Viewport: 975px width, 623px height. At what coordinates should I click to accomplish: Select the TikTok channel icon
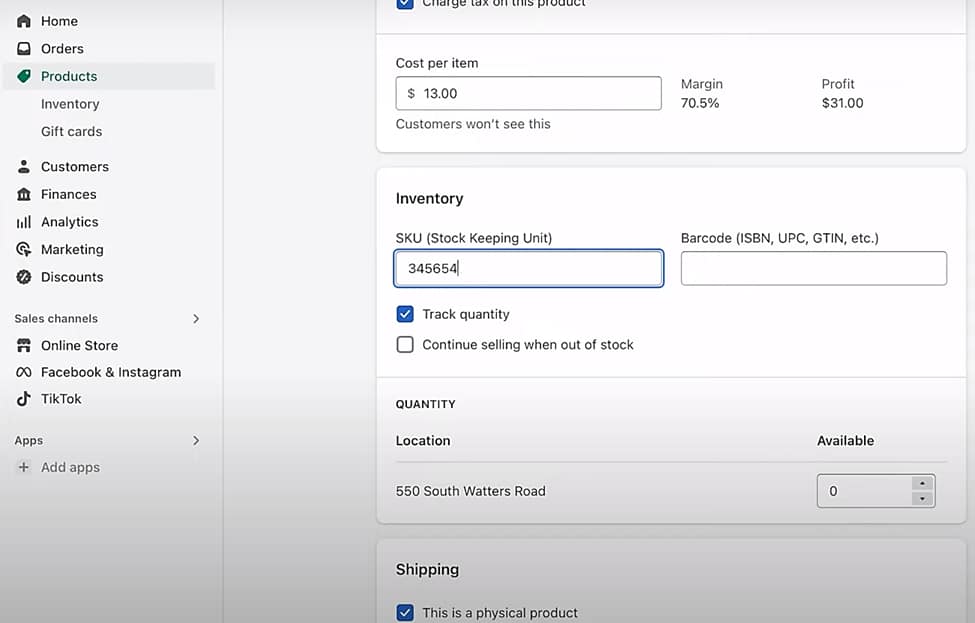(23, 398)
